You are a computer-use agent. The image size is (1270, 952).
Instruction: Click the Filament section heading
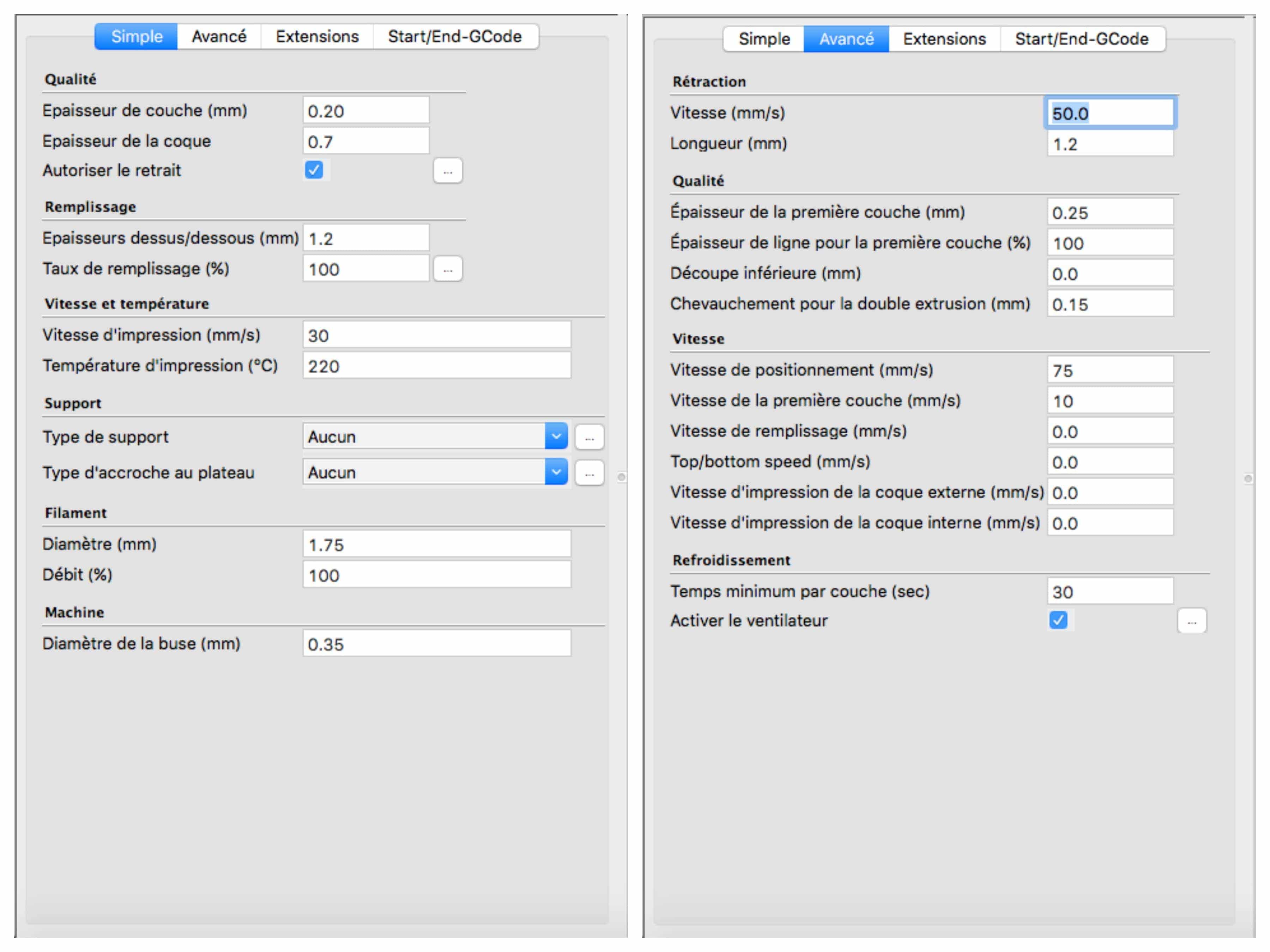pyautogui.click(x=76, y=513)
